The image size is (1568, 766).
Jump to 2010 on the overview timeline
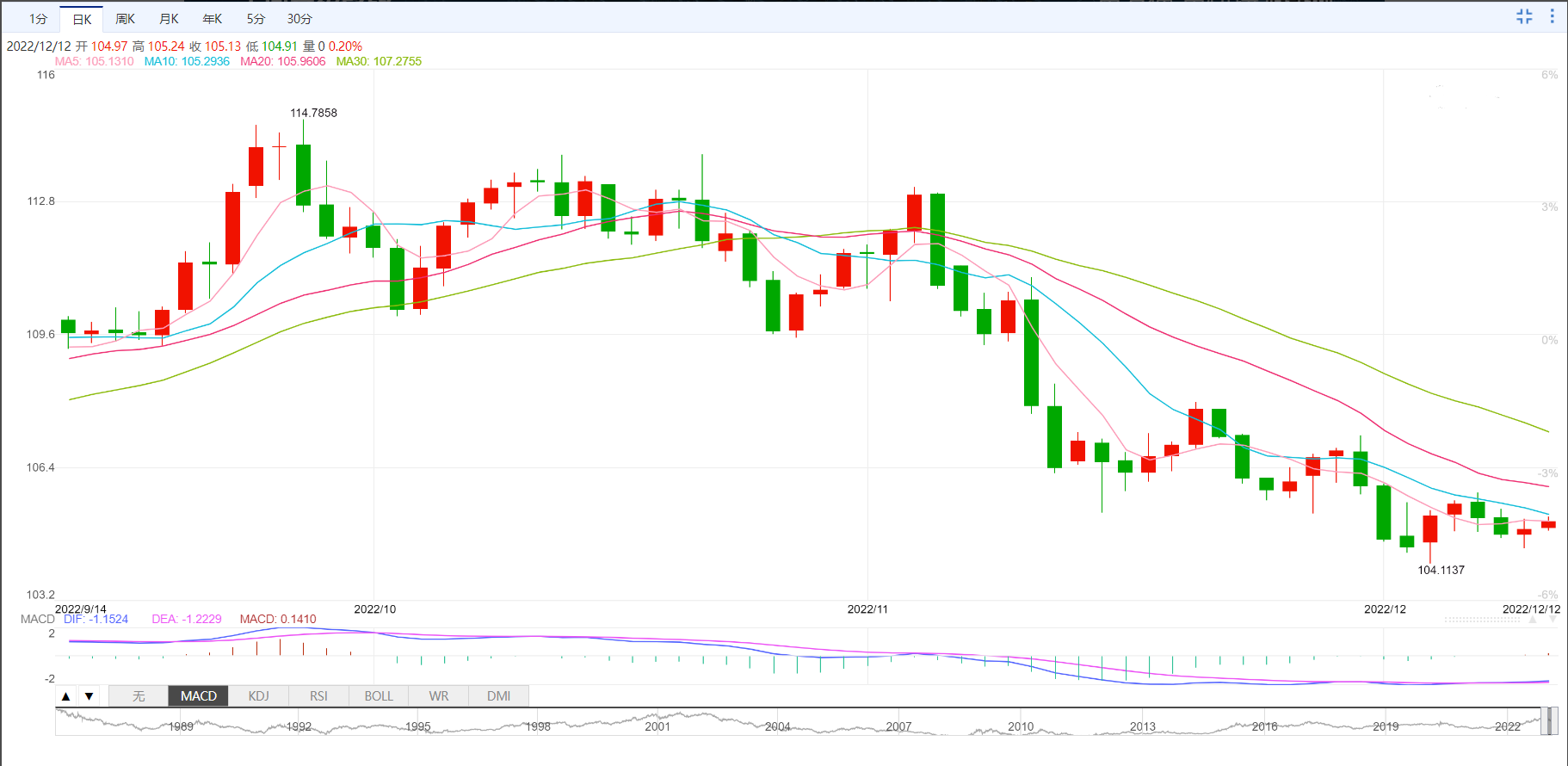tap(1021, 727)
